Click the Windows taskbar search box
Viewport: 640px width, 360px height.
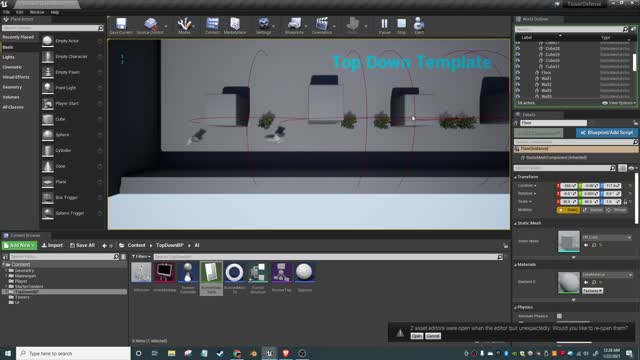point(73,353)
